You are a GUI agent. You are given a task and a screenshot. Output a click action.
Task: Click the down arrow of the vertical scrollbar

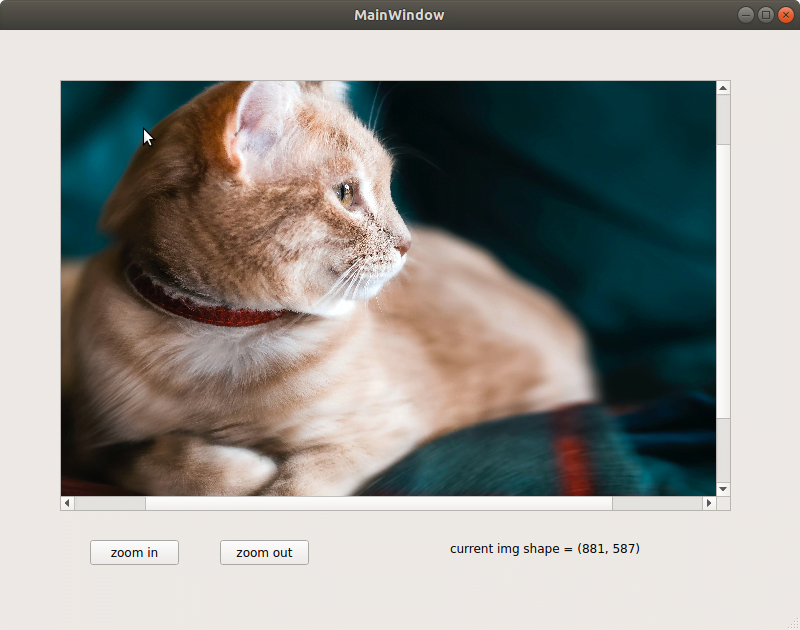point(721,490)
